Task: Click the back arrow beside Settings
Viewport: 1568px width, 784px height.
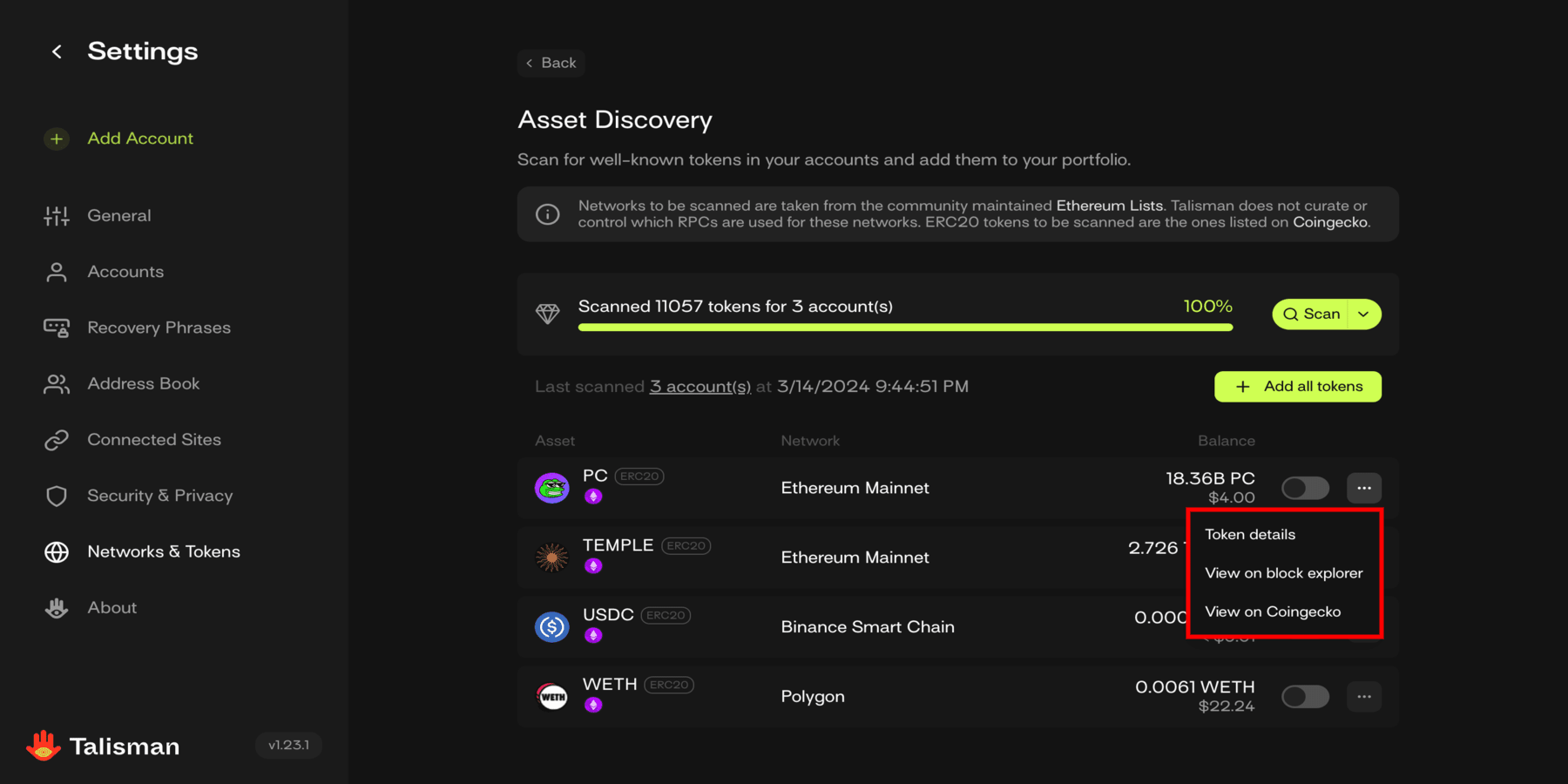Action: coord(57,52)
